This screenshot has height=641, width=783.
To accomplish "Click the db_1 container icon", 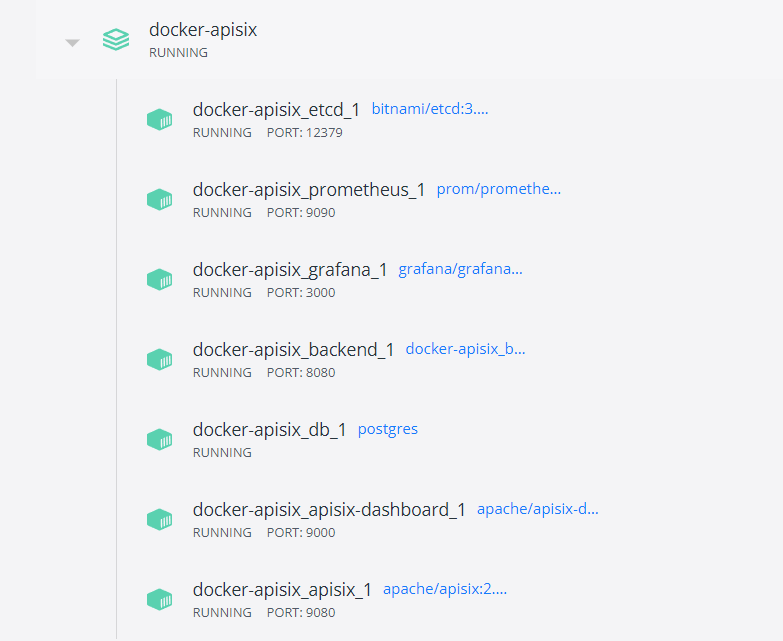I will coord(160,439).
